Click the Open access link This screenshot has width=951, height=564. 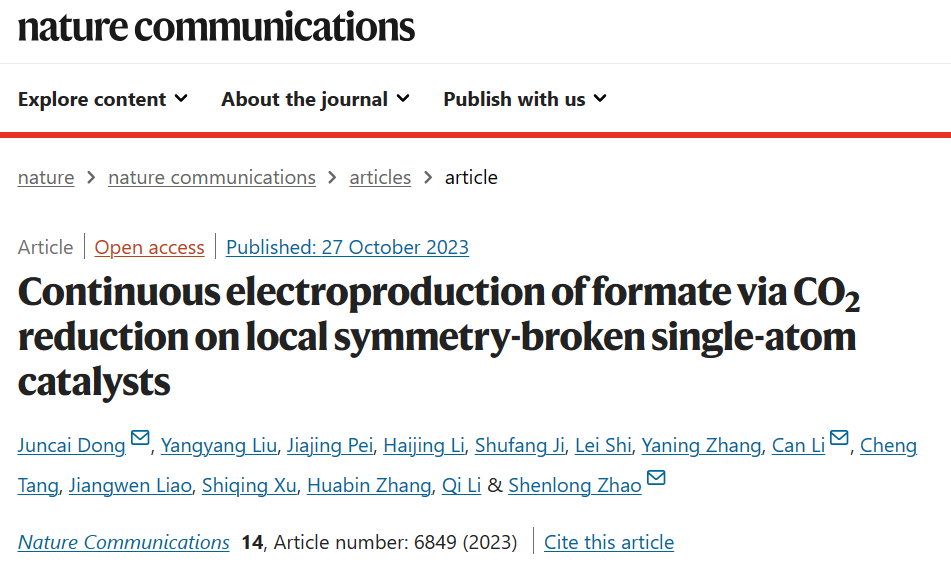149,247
